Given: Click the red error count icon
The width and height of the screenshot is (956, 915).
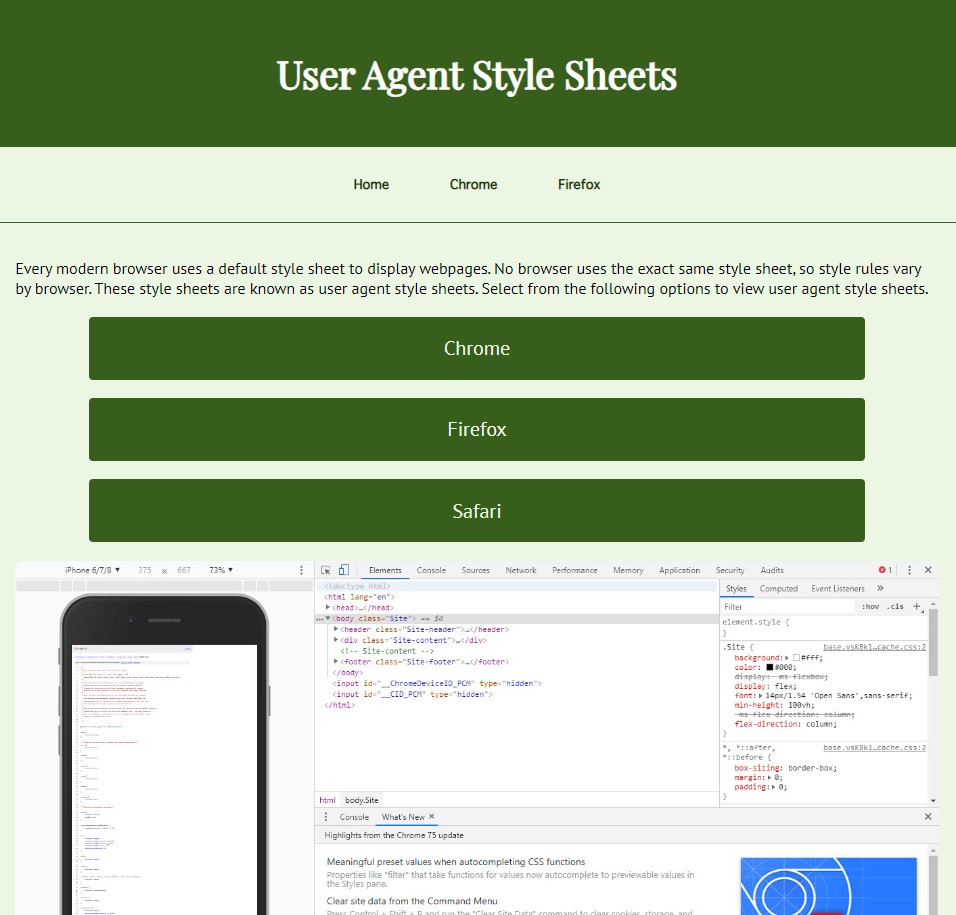Looking at the screenshot, I should 884,570.
